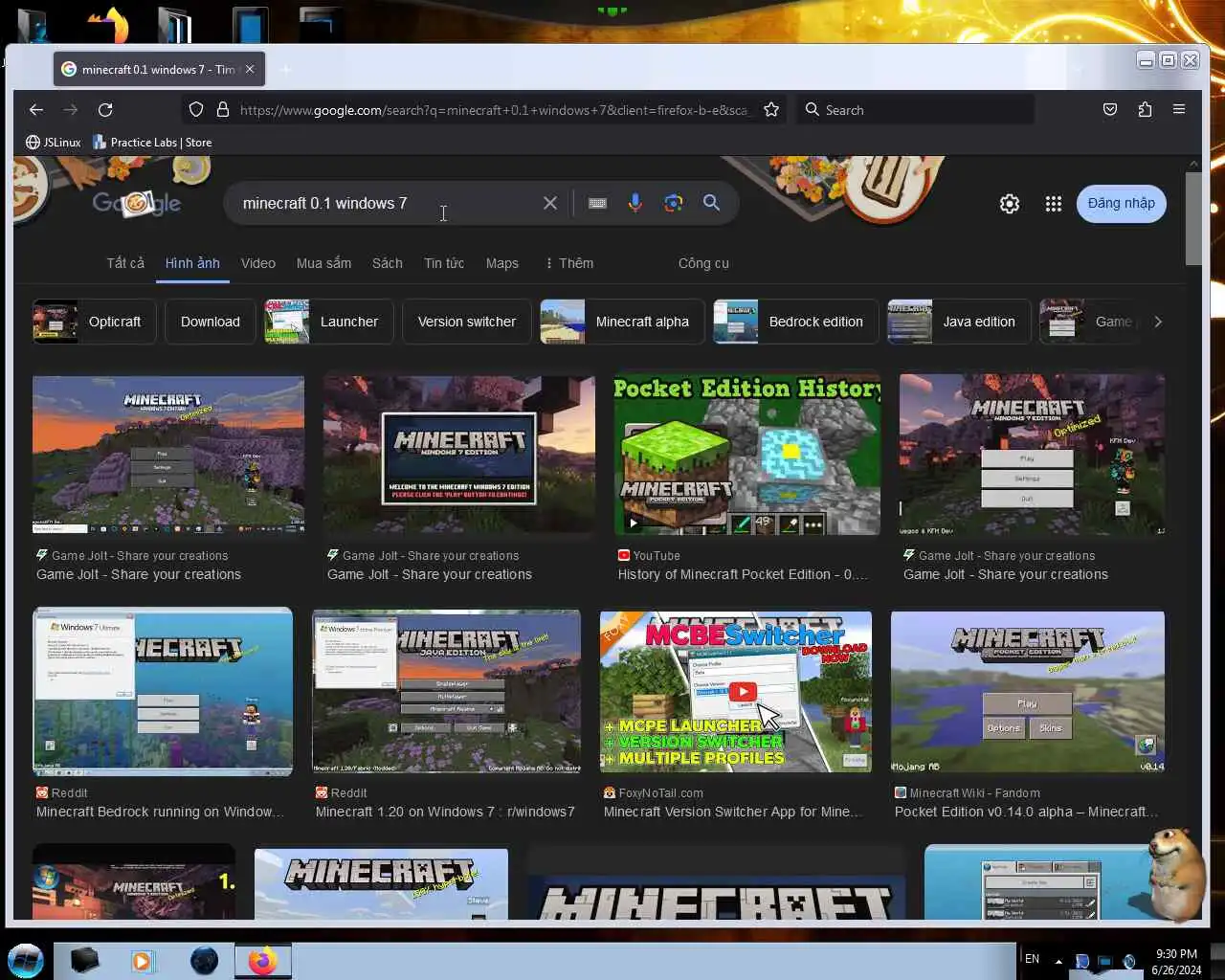Go back with the browser back arrow
Image resolution: width=1225 pixels, height=980 pixels.
coord(36,110)
